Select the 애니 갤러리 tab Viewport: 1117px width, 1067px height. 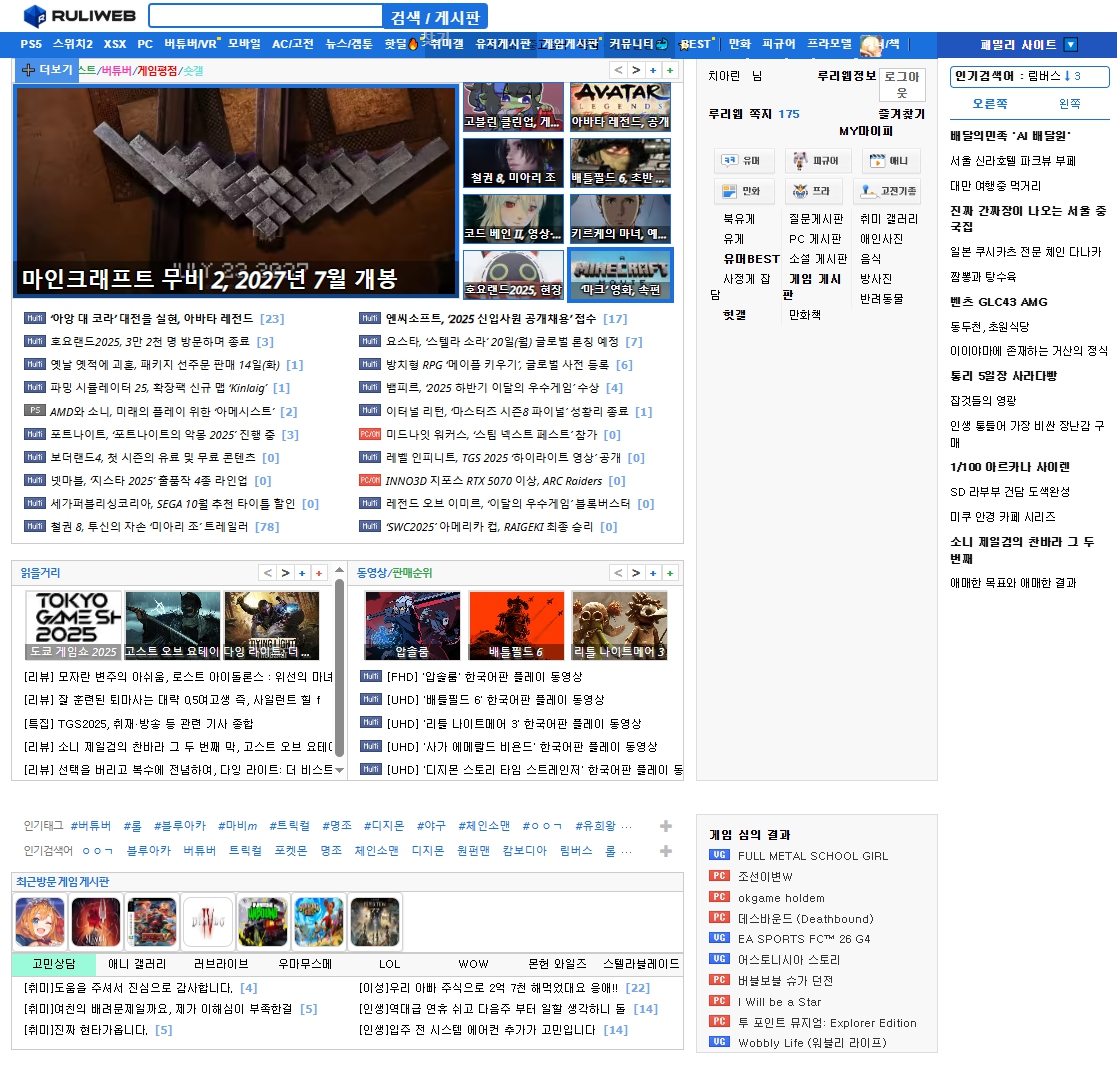tap(137, 964)
